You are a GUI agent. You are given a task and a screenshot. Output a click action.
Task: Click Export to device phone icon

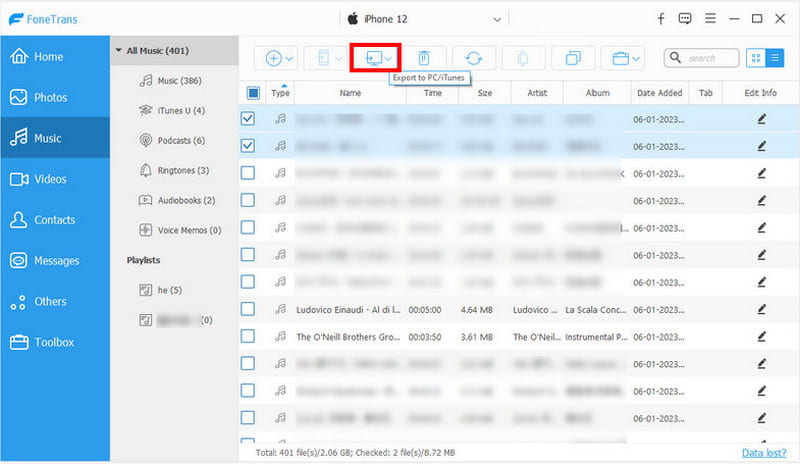[x=323, y=58]
